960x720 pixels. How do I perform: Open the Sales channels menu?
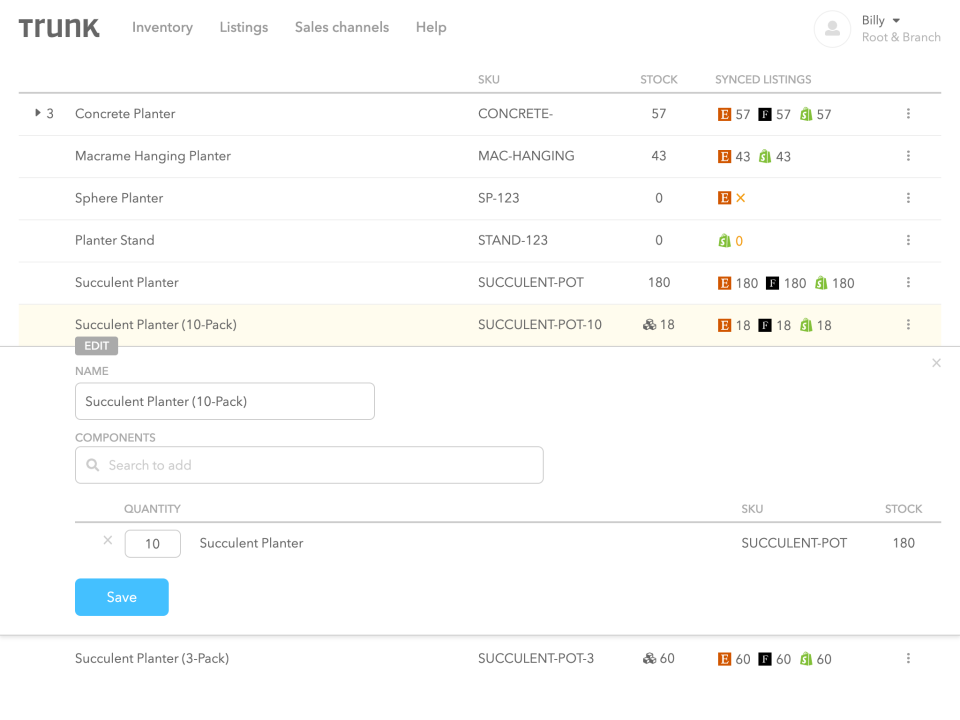(x=342, y=27)
